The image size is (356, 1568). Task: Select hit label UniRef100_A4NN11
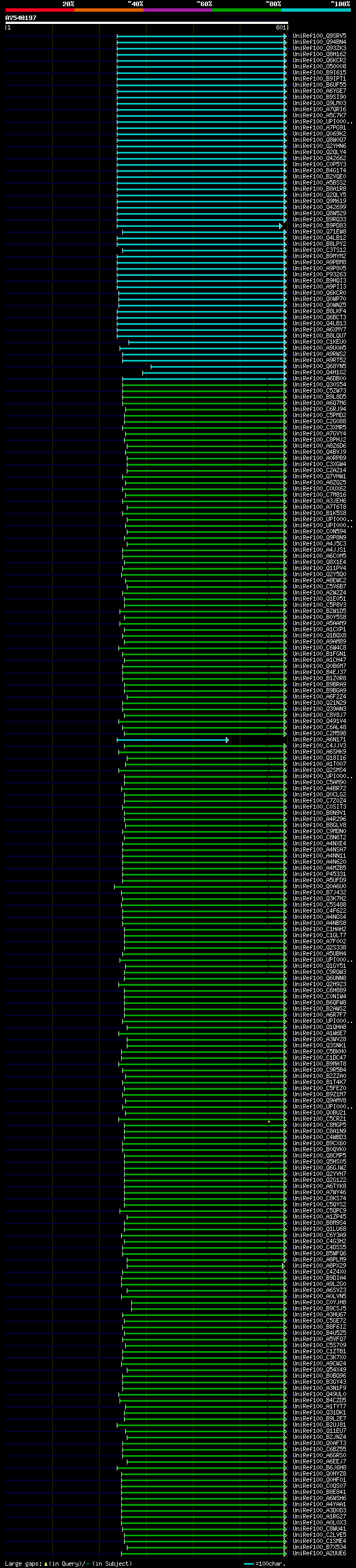[x=319, y=856]
